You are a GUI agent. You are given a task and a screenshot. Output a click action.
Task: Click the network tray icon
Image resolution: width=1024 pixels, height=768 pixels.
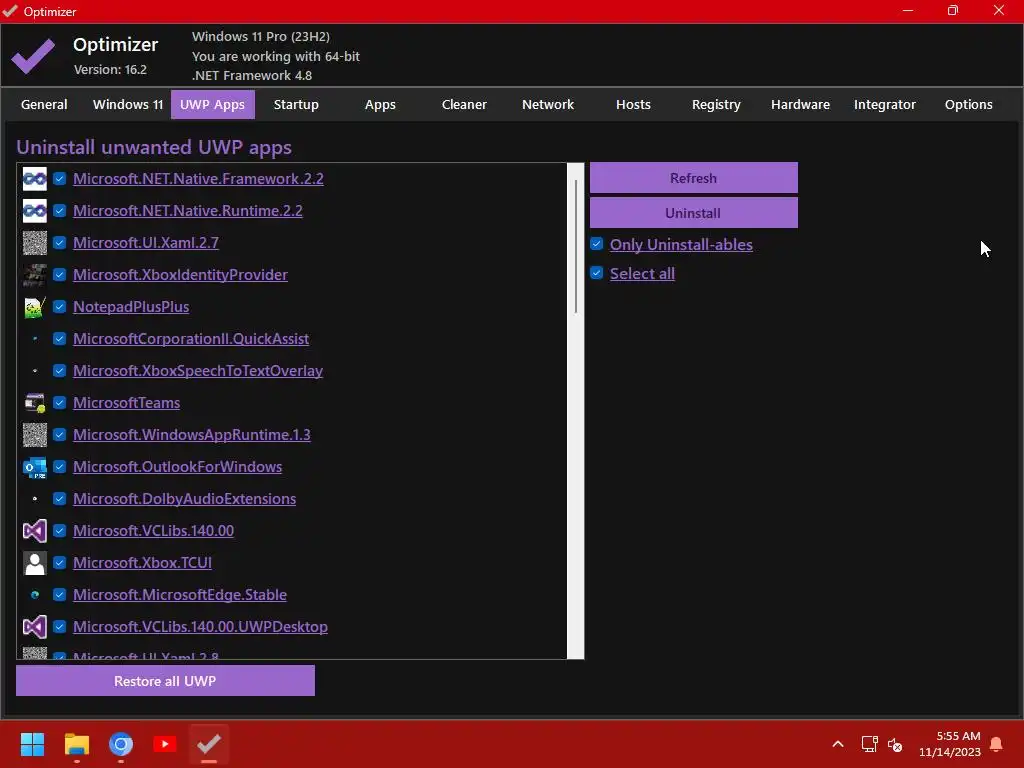pos(869,744)
